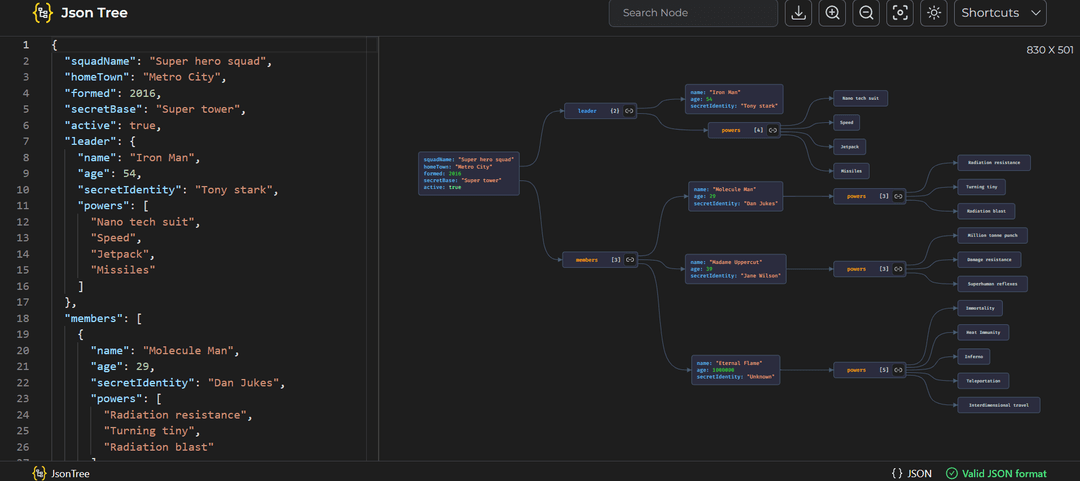Select the Million tonne punch node
The width and height of the screenshot is (1080, 481).
[x=993, y=236]
